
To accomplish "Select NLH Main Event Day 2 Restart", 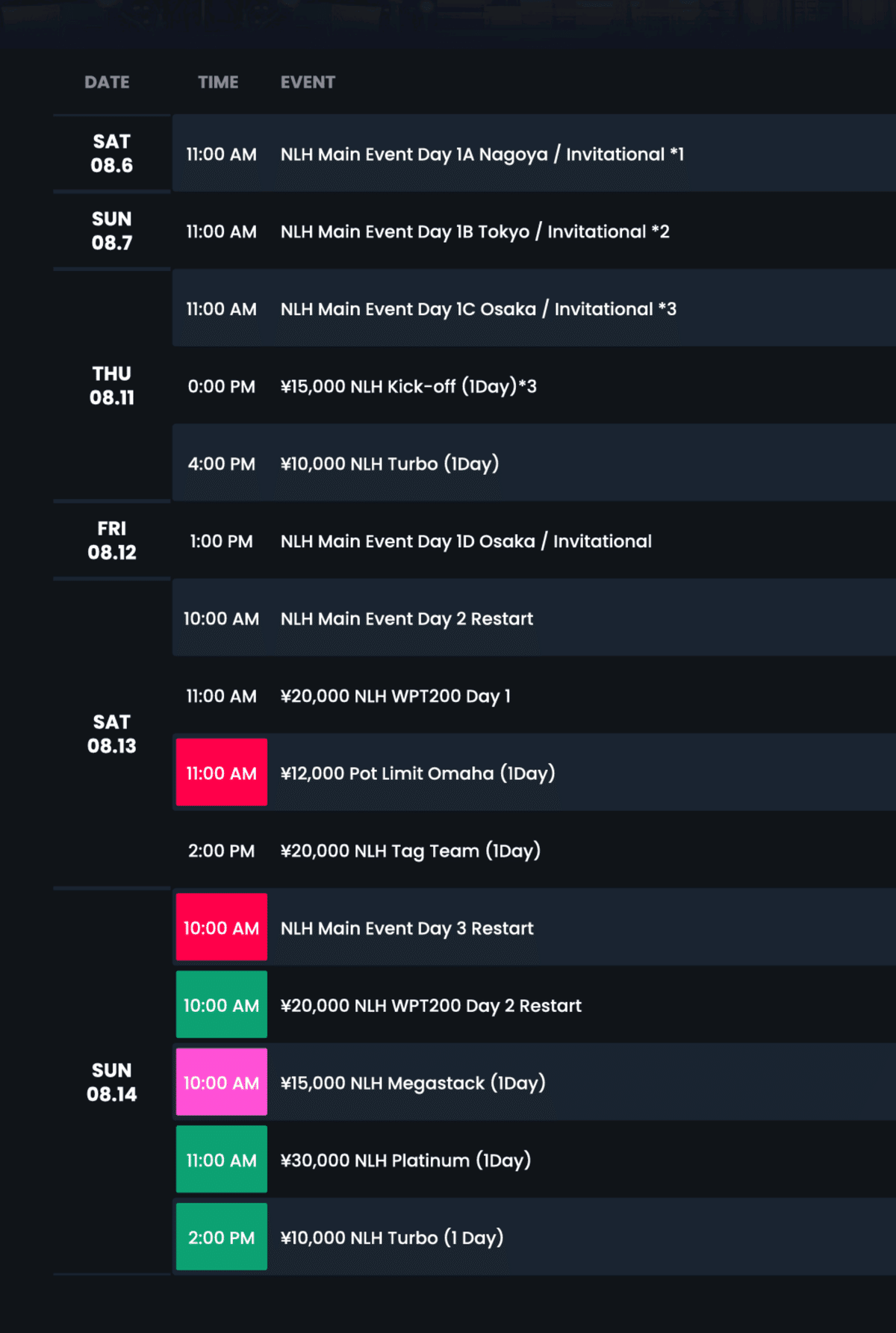I will pyautogui.click(x=406, y=618).
